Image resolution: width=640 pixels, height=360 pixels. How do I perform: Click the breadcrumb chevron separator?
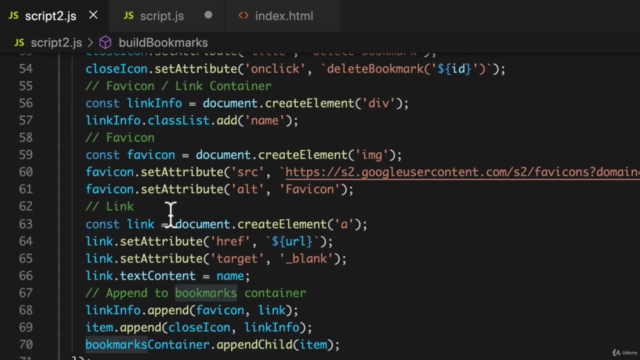(91, 42)
